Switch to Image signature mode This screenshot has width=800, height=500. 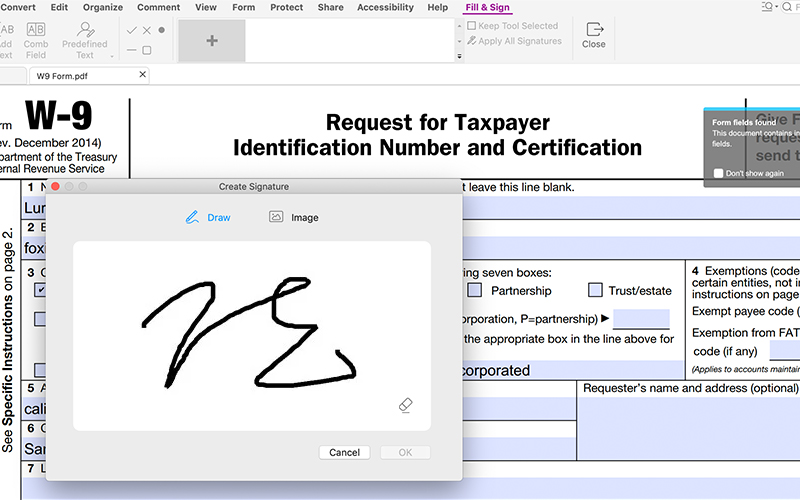(294, 217)
